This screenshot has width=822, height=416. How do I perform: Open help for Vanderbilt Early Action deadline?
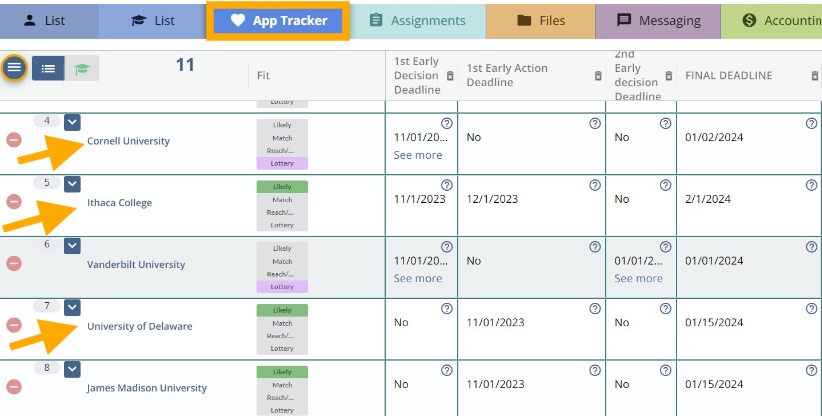click(595, 247)
